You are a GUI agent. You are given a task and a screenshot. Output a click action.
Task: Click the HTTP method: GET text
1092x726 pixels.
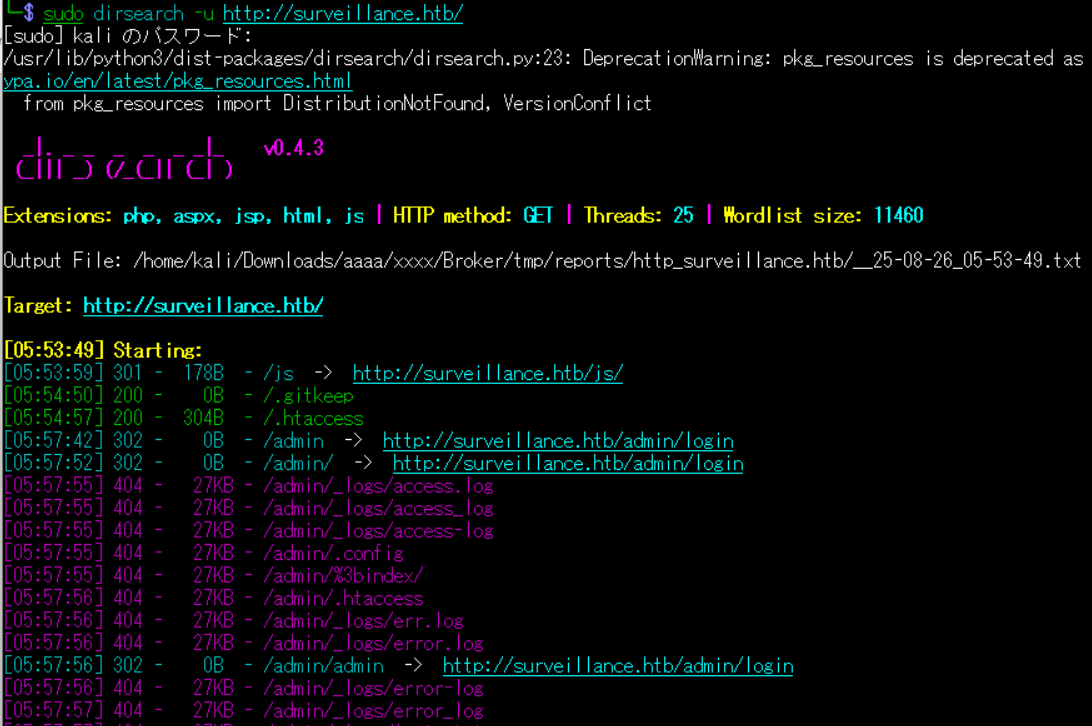point(473,216)
